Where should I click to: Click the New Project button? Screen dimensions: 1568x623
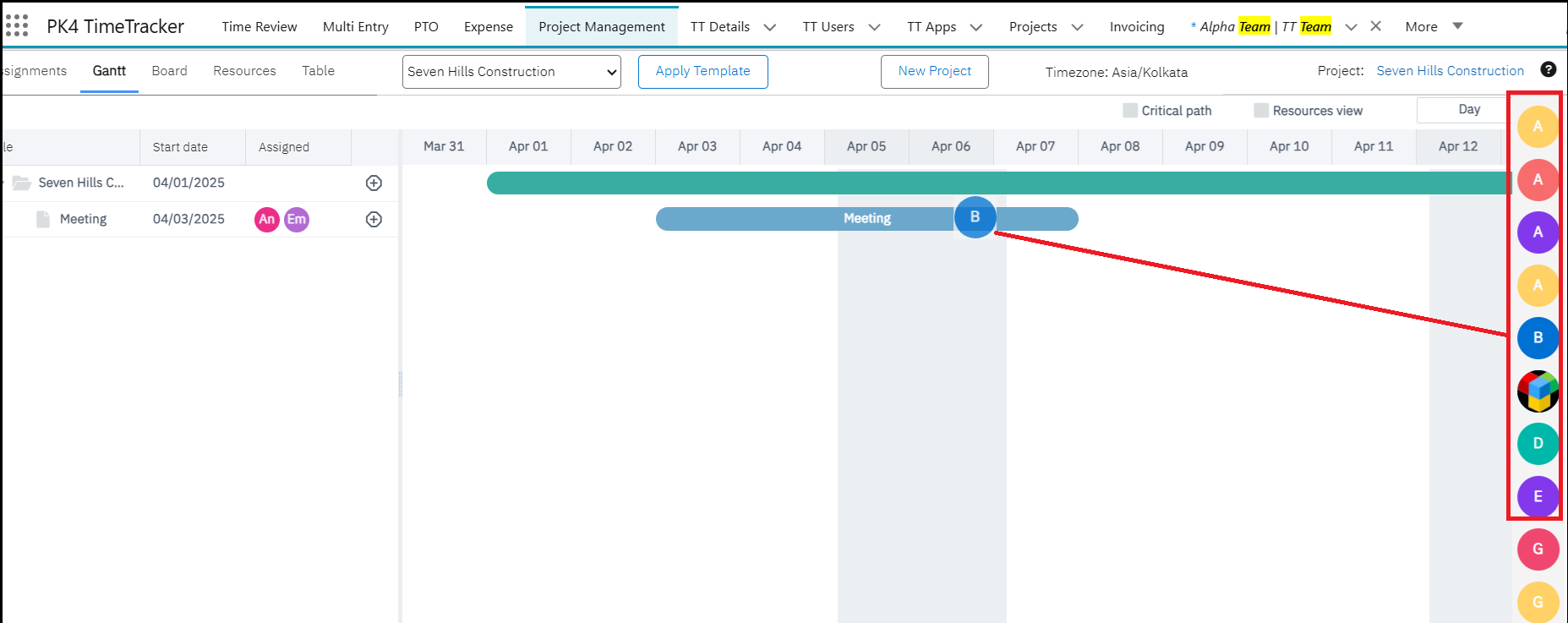tap(935, 72)
